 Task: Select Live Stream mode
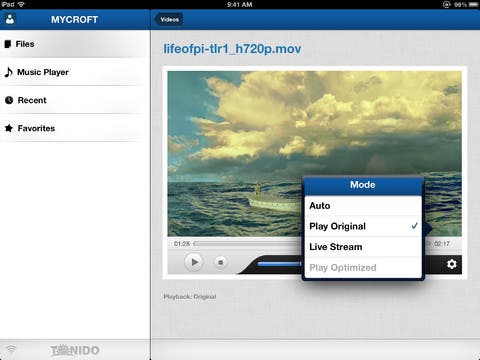pos(363,247)
